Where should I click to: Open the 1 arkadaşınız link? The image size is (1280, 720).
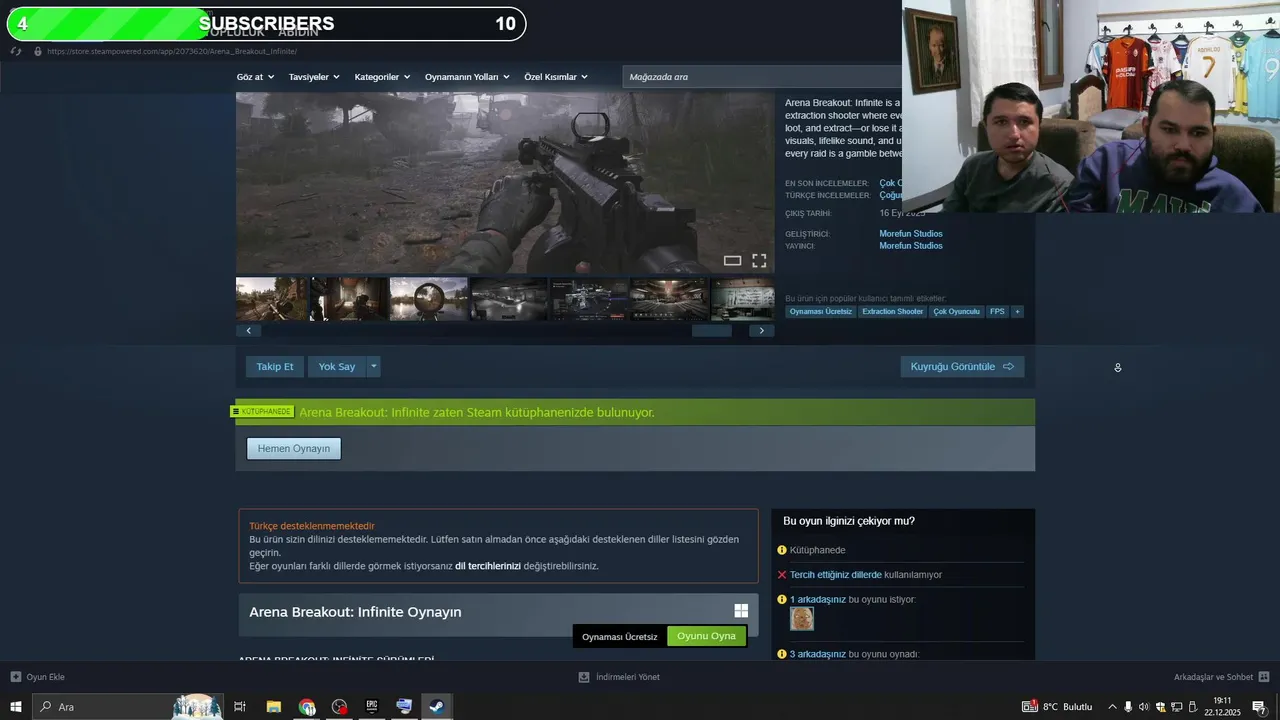pos(818,600)
